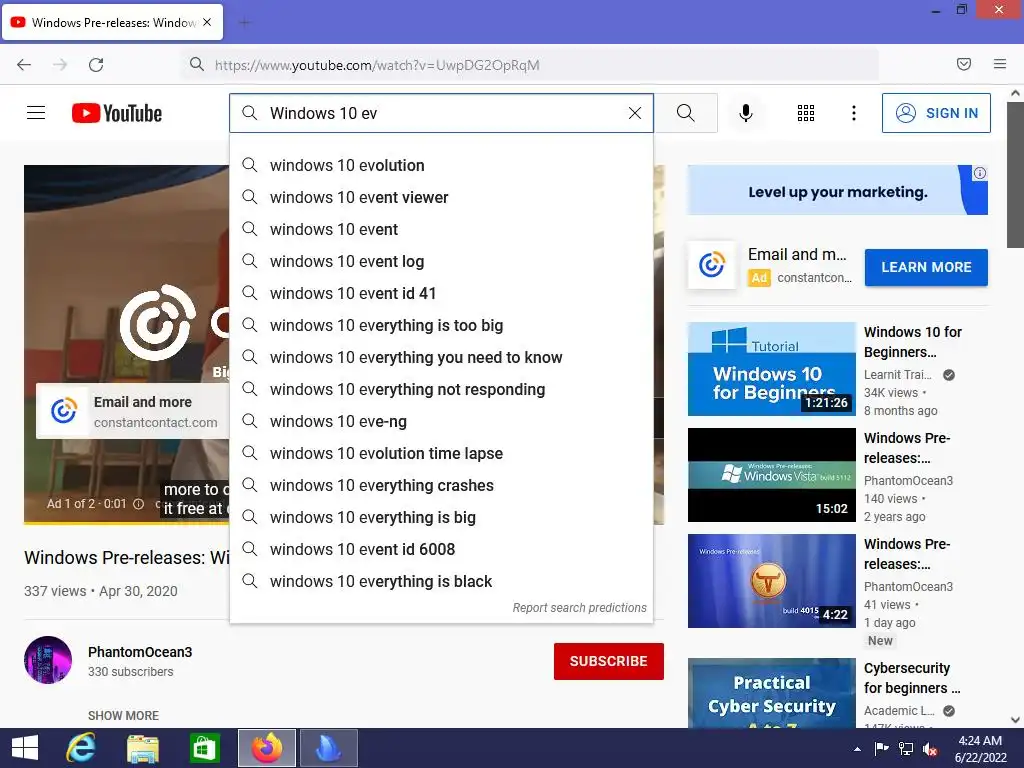Click the blue flame taskbar app icon
Viewport: 1024px width, 768px height.
pos(328,748)
